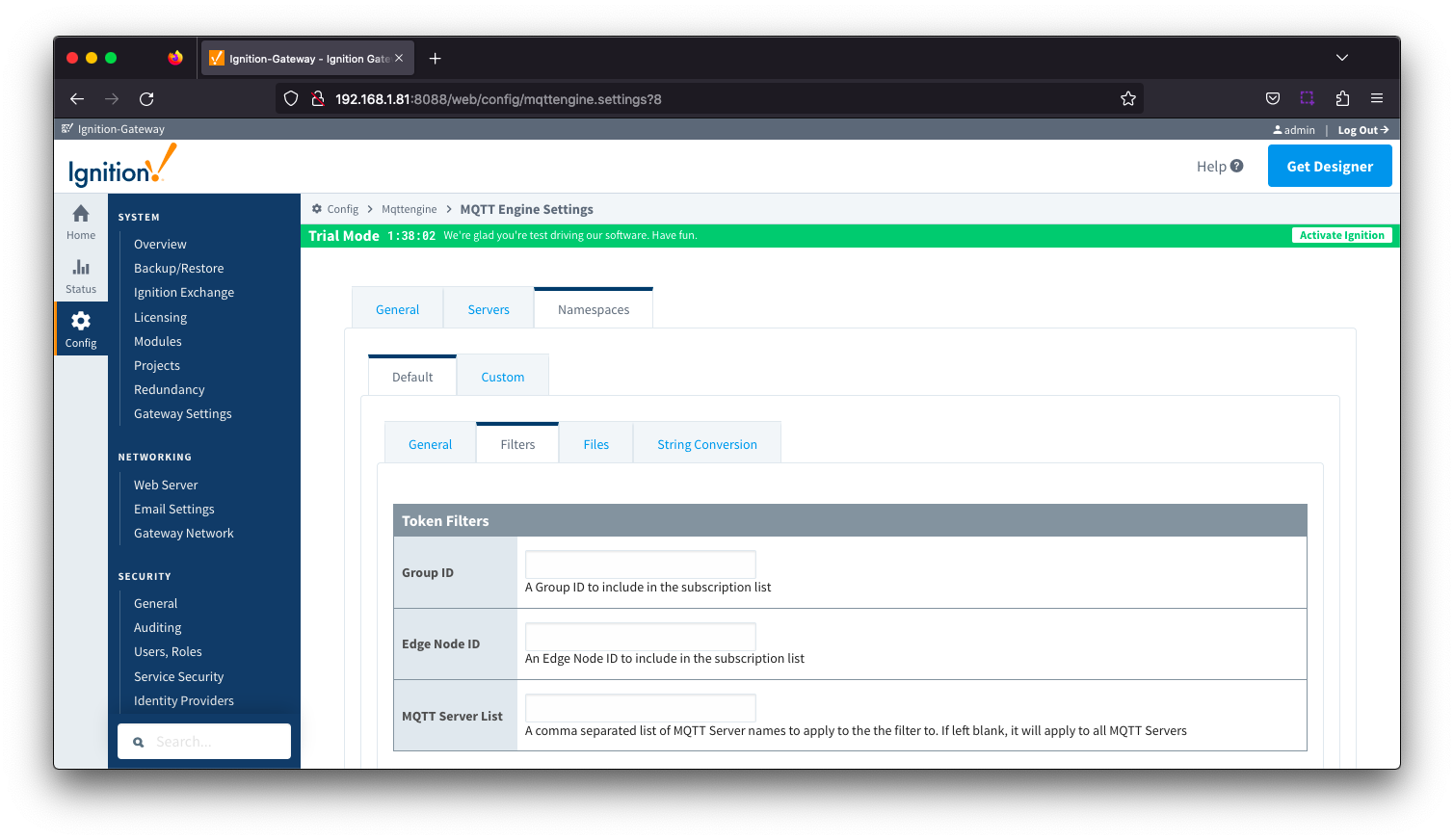Focus the sidebar Search box
The width and height of the screenshot is (1454, 840).
(x=204, y=742)
